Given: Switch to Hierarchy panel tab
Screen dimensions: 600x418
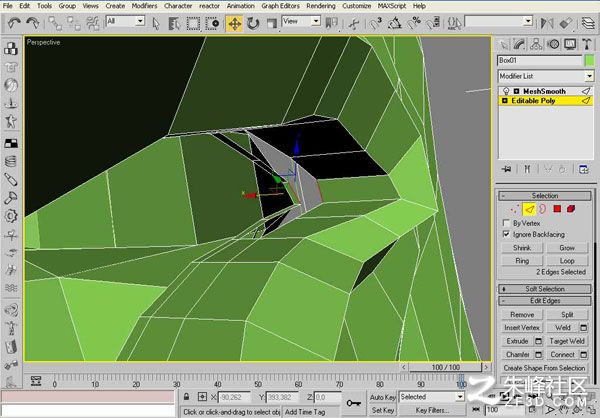Looking at the screenshot, I should pyautogui.click(x=536, y=45).
